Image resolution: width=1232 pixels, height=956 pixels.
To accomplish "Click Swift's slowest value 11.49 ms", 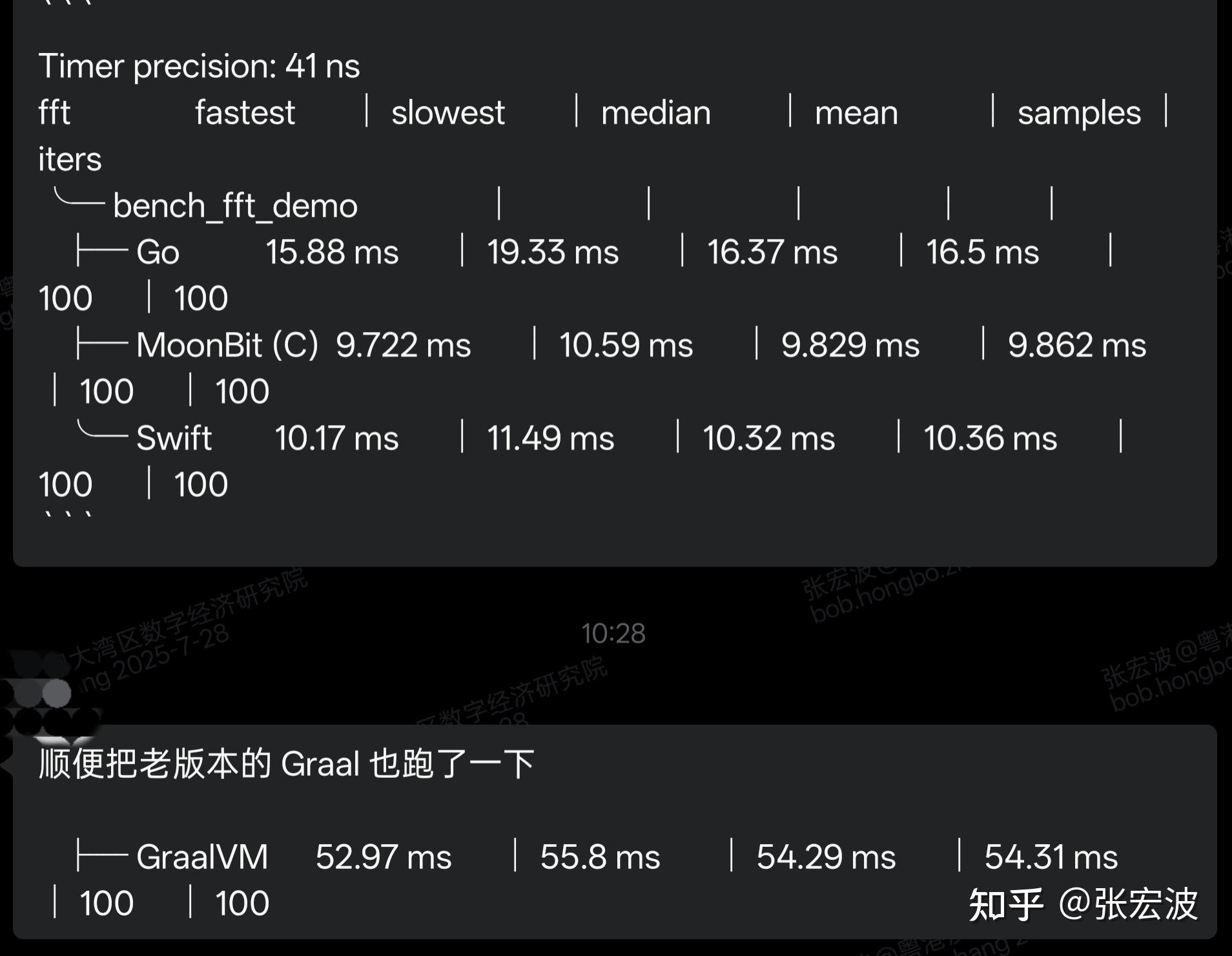I will click(550, 438).
